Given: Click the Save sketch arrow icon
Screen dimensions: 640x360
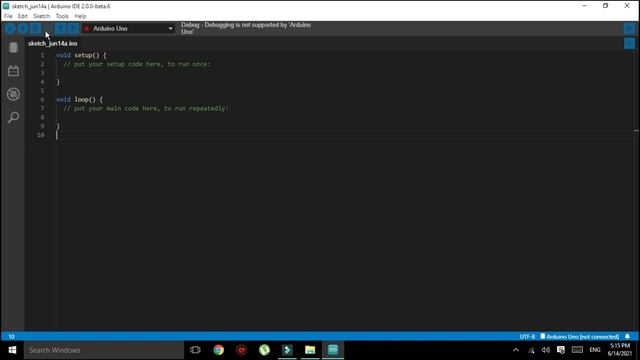Looking at the screenshot, I should click(x=73, y=28).
